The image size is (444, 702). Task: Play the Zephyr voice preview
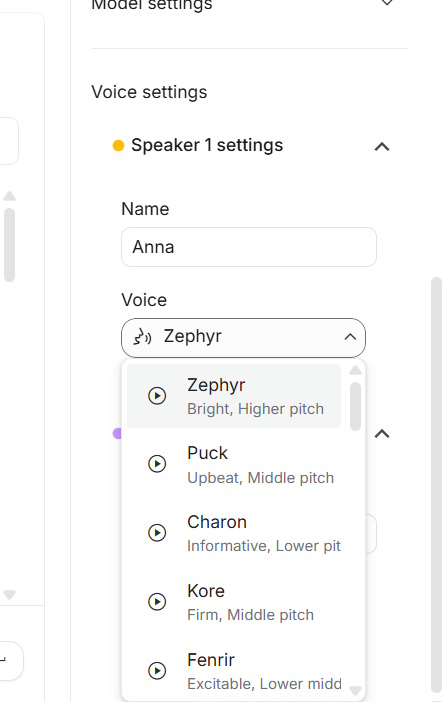tap(157, 396)
